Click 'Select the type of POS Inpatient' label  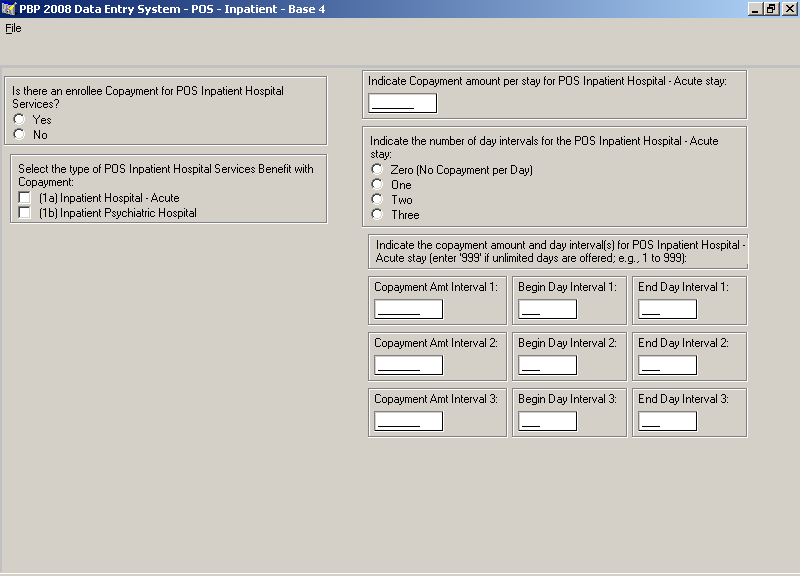point(166,175)
